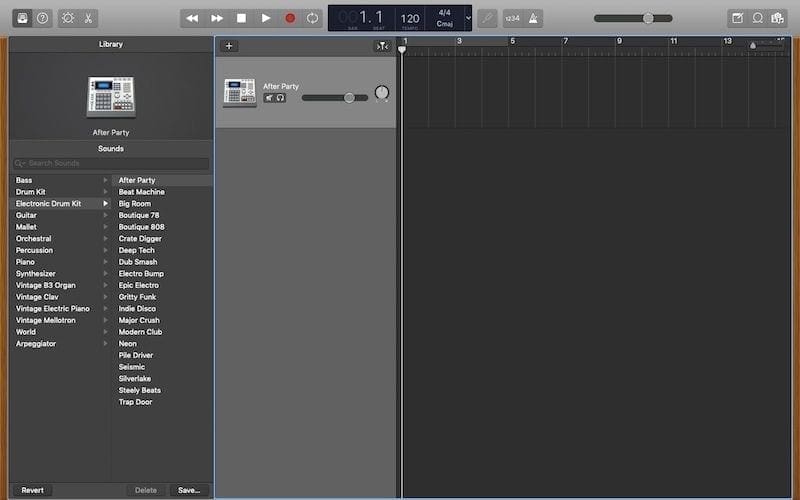
Task: Click the Save... button
Action: [x=189, y=490]
